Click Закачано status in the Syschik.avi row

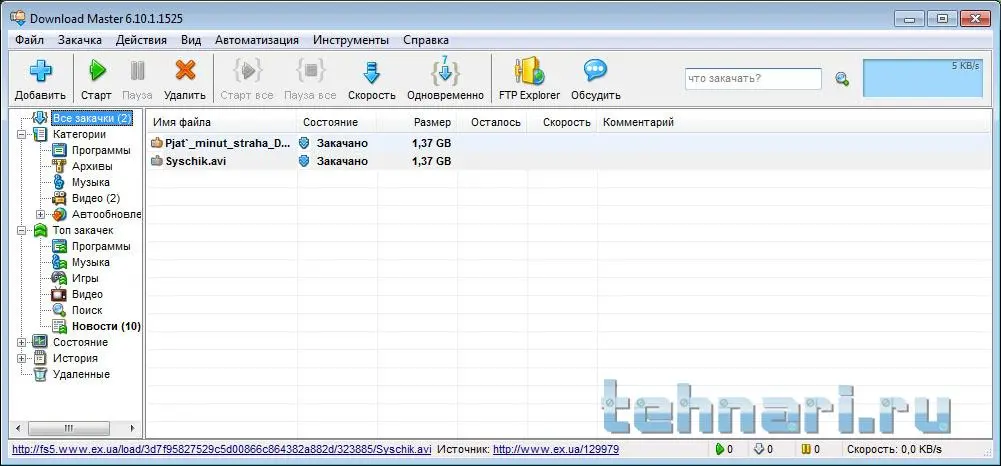click(x=342, y=161)
